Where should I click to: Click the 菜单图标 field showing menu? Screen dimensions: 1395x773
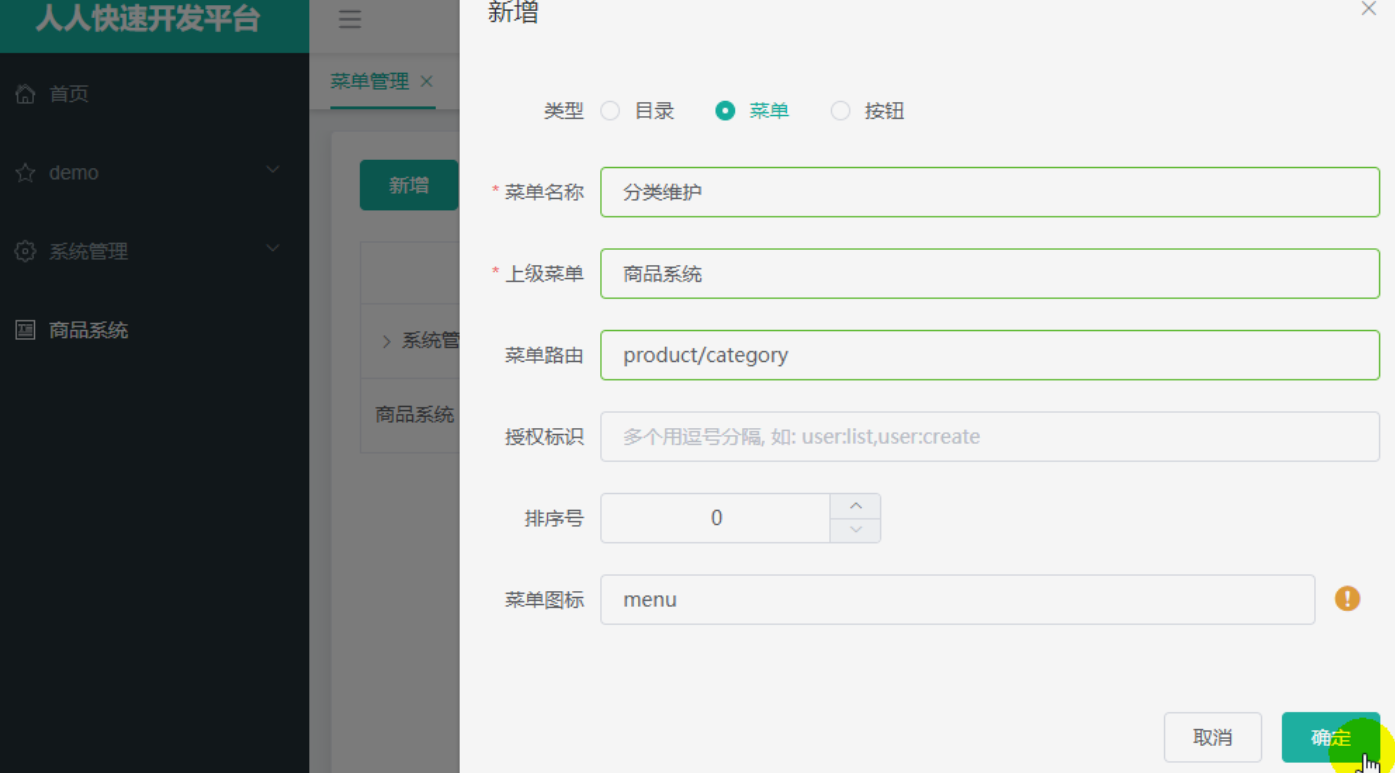coord(957,599)
